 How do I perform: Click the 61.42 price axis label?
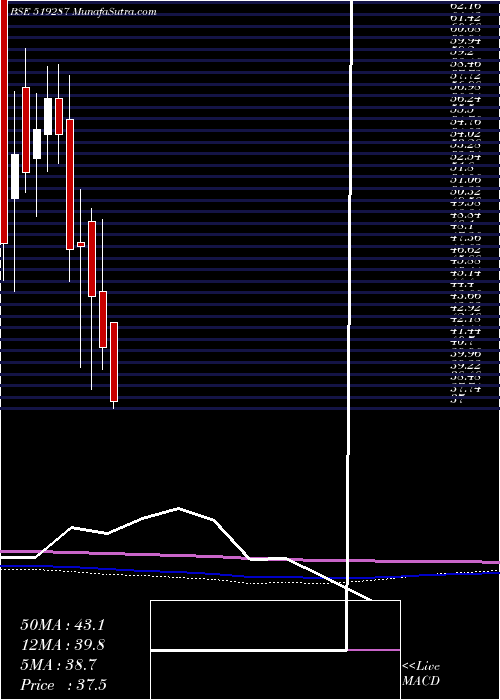pyautogui.click(x=466, y=18)
